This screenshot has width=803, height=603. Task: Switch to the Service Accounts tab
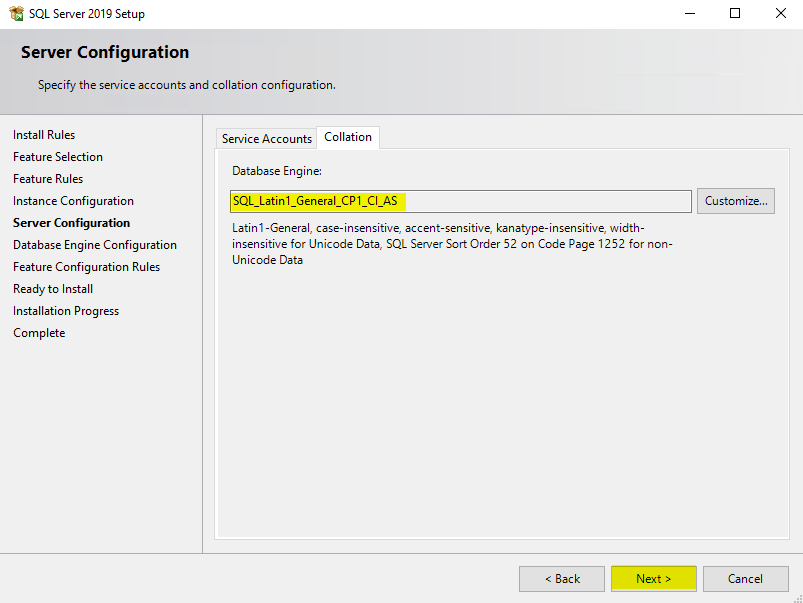[266, 139]
